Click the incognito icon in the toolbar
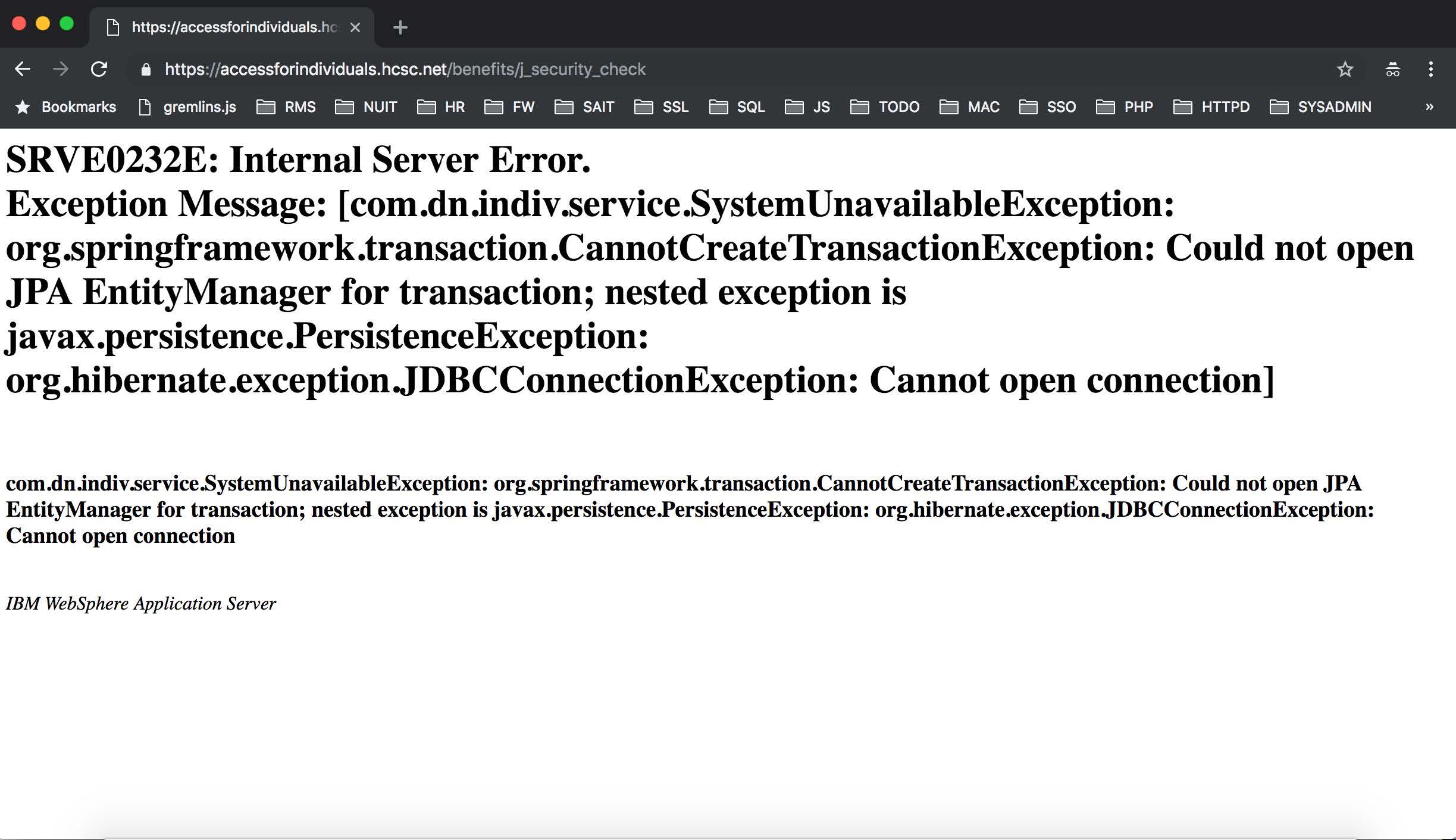This screenshot has width=1456, height=840. point(1392,70)
